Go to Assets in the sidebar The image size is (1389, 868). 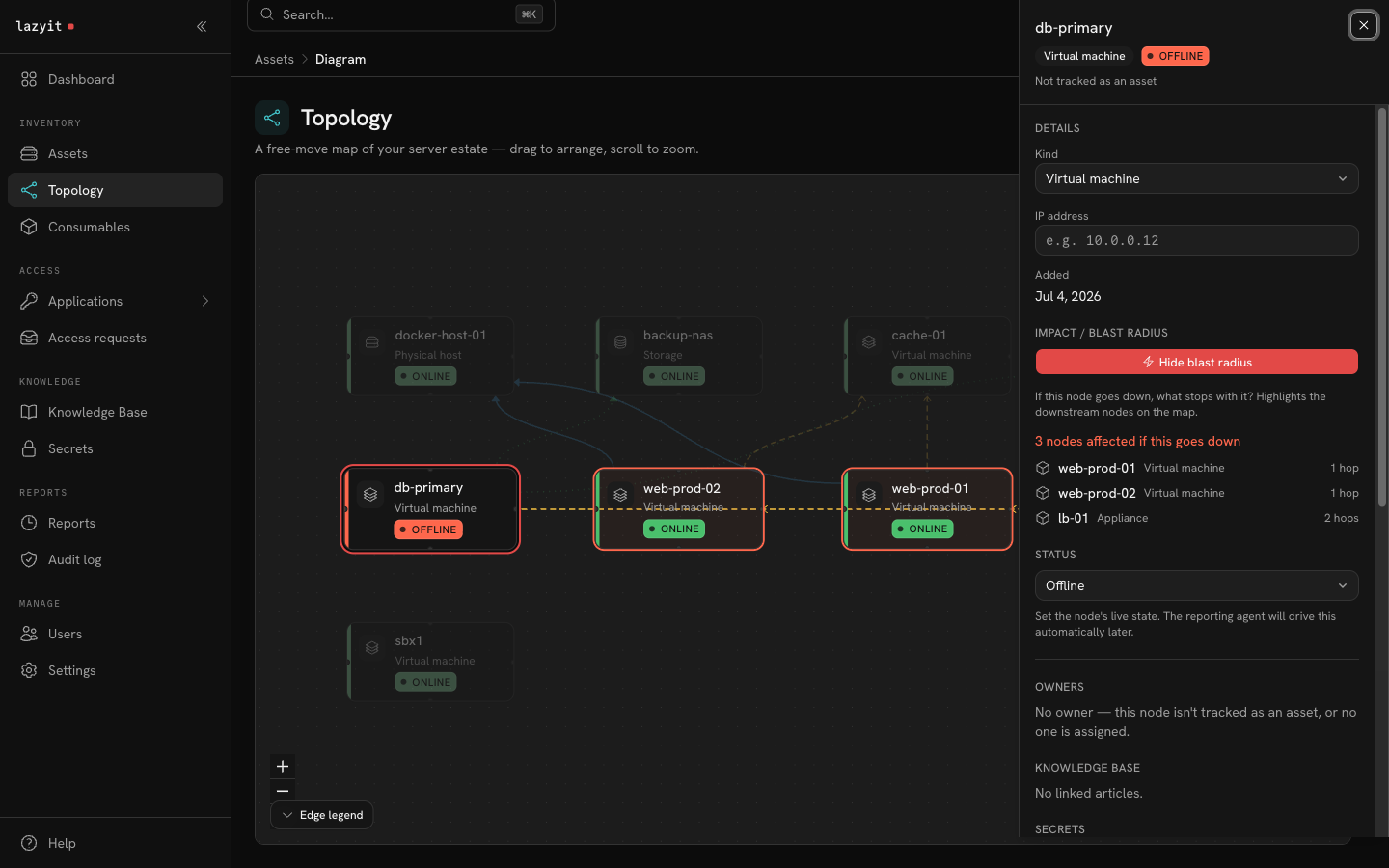(x=115, y=153)
